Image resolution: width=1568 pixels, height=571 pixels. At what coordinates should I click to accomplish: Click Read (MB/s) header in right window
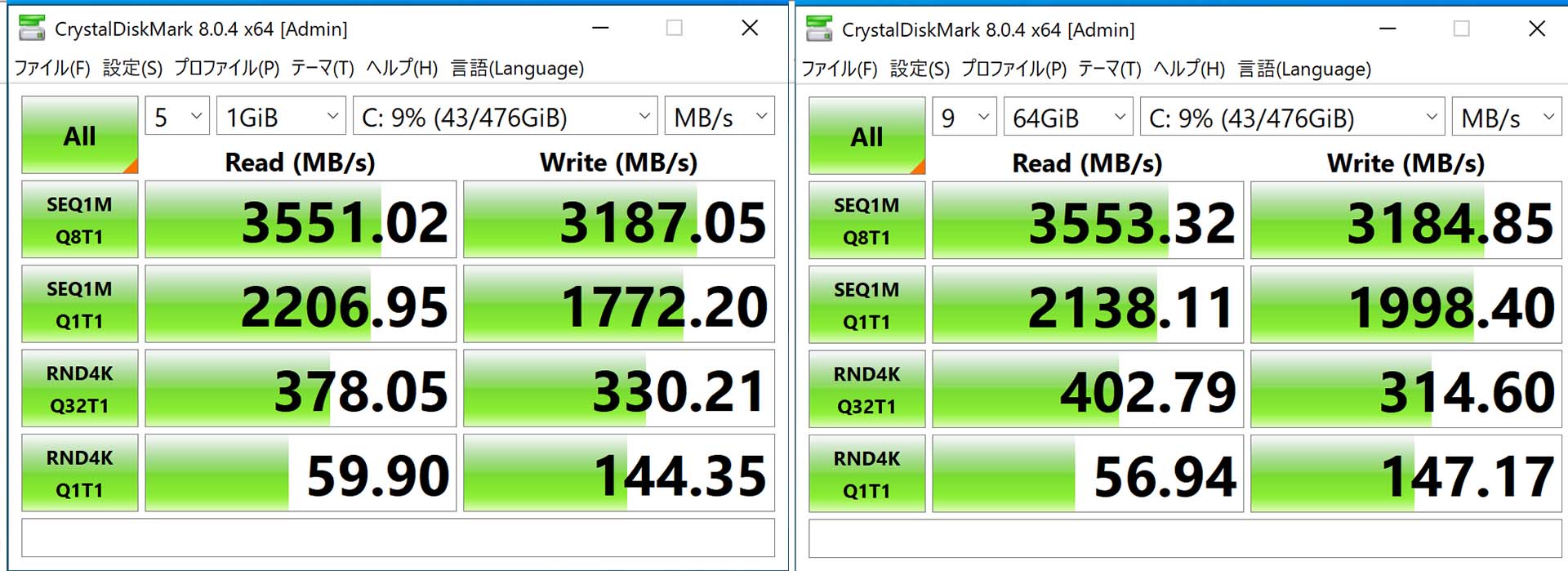click(1088, 163)
